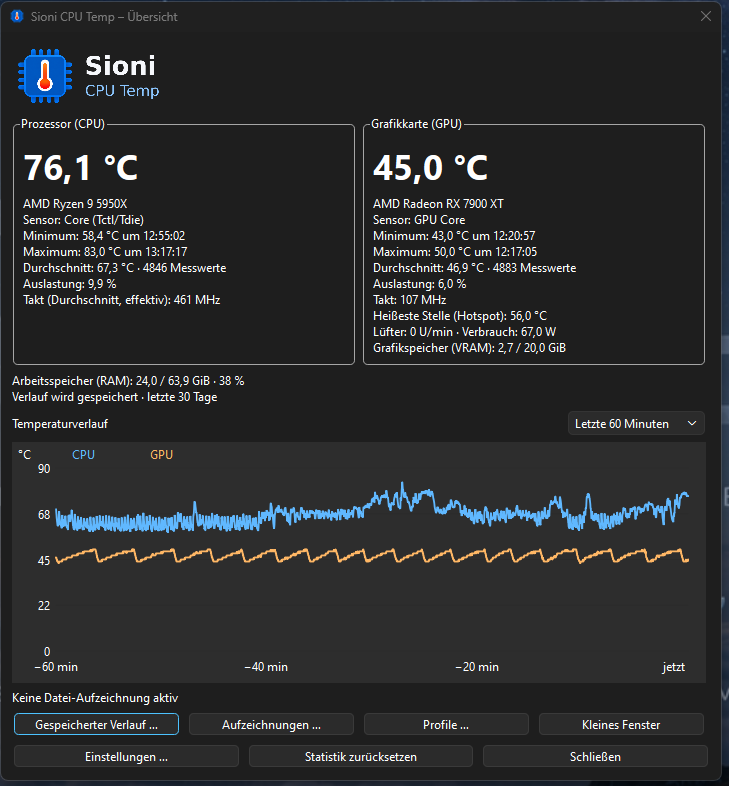Image resolution: width=729 pixels, height=786 pixels.
Task: Switch to 'Kleines Fenster' compact mode
Action: pyautogui.click(x=621, y=724)
